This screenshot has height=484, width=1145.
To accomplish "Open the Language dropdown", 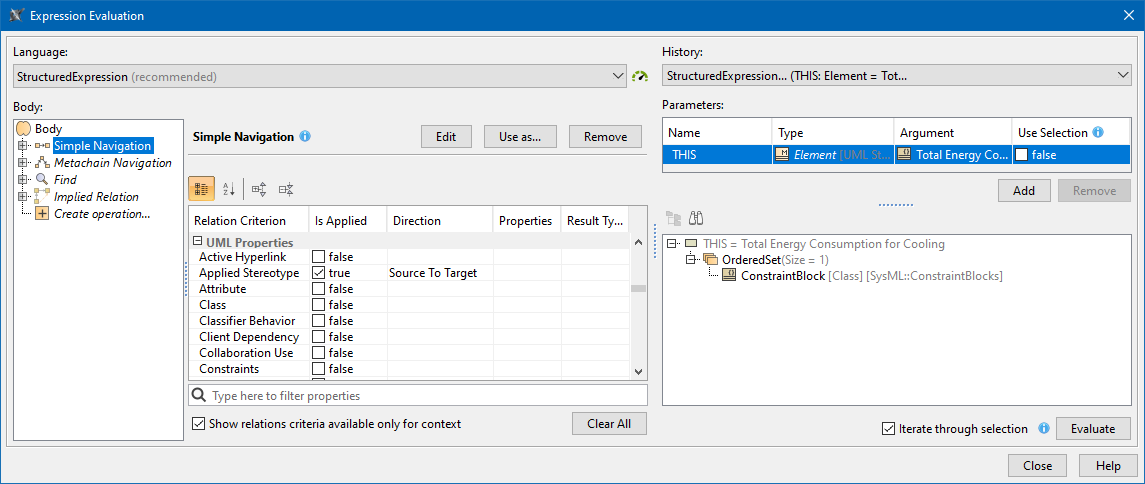I will [617, 76].
